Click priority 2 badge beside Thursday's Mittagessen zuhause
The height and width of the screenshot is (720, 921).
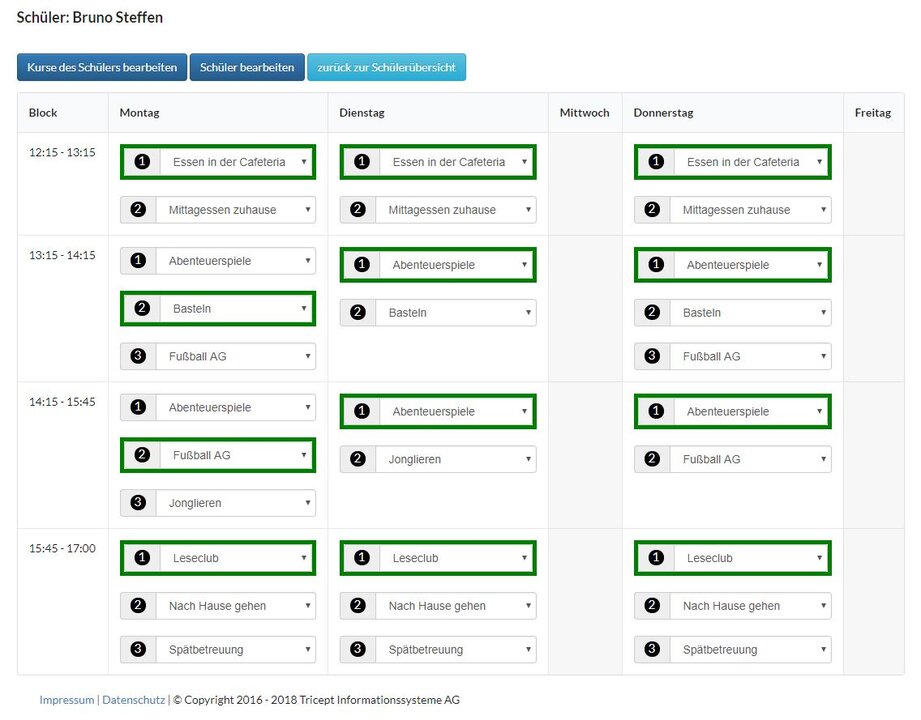(x=652, y=210)
